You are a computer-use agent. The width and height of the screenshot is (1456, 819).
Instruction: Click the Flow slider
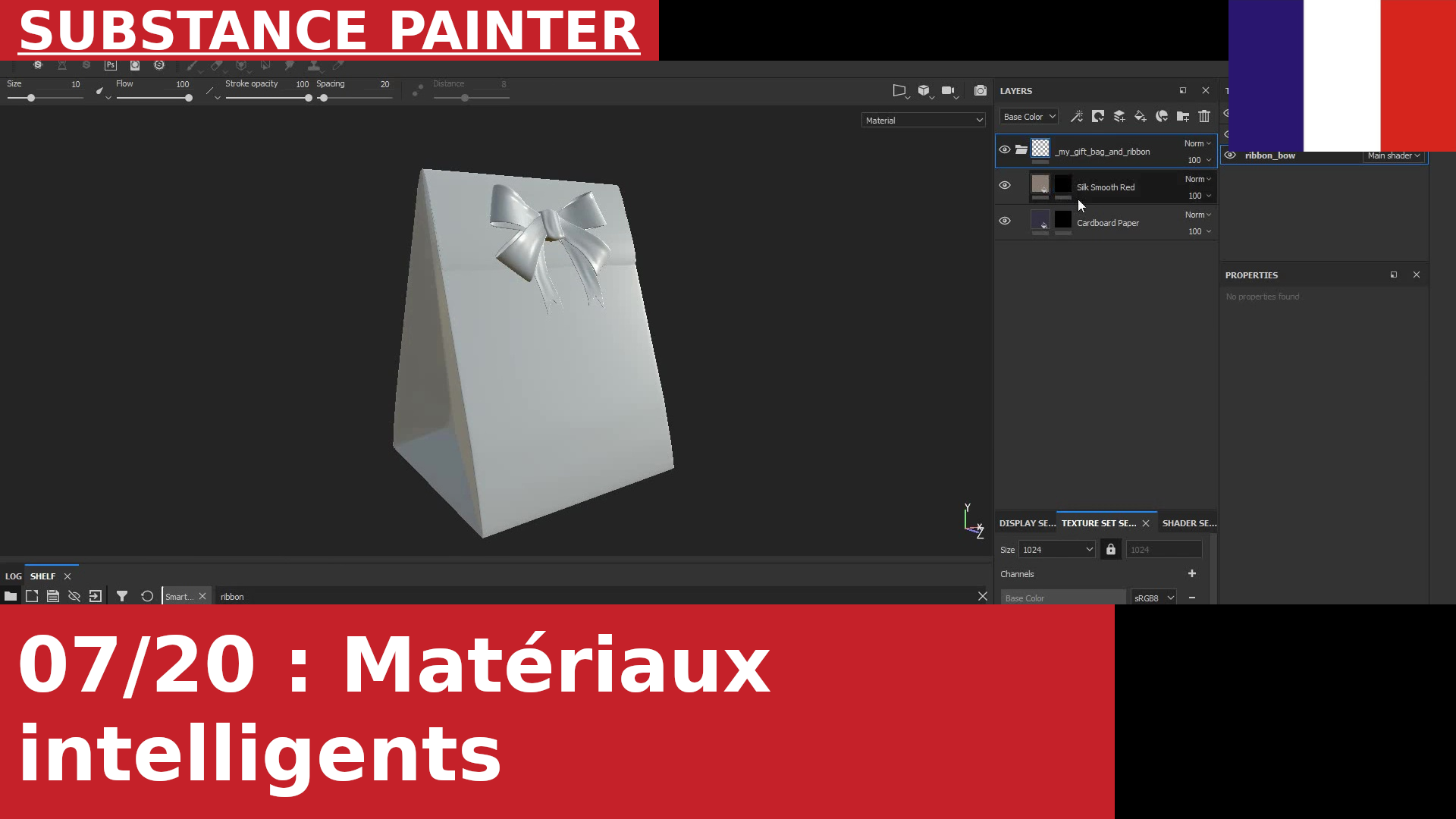pyautogui.click(x=154, y=98)
